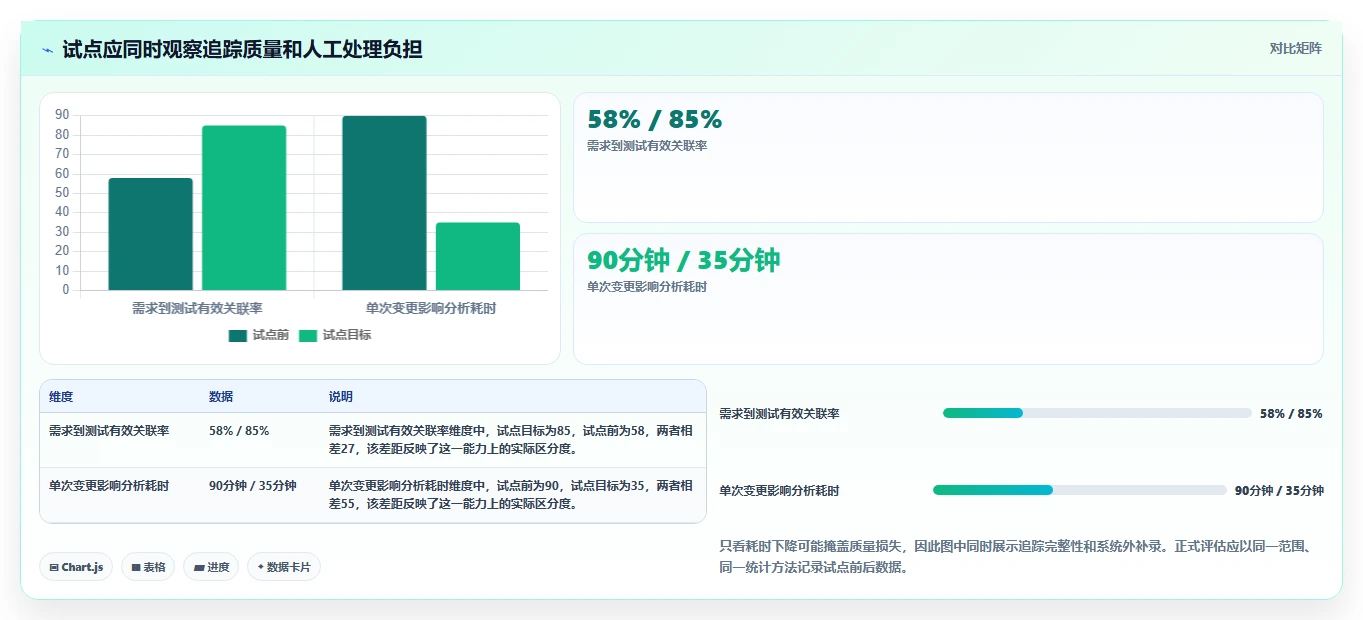
Task: Click the lightning icon beside the title
Action: click(x=47, y=49)
